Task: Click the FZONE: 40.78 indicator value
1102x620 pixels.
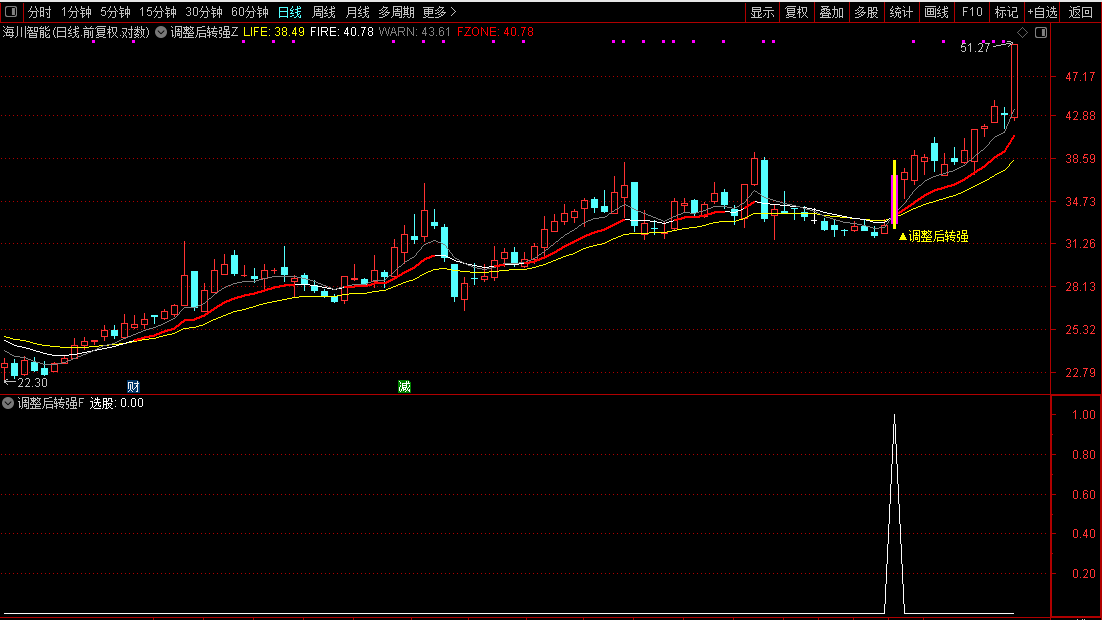Action: click(495, 32)
